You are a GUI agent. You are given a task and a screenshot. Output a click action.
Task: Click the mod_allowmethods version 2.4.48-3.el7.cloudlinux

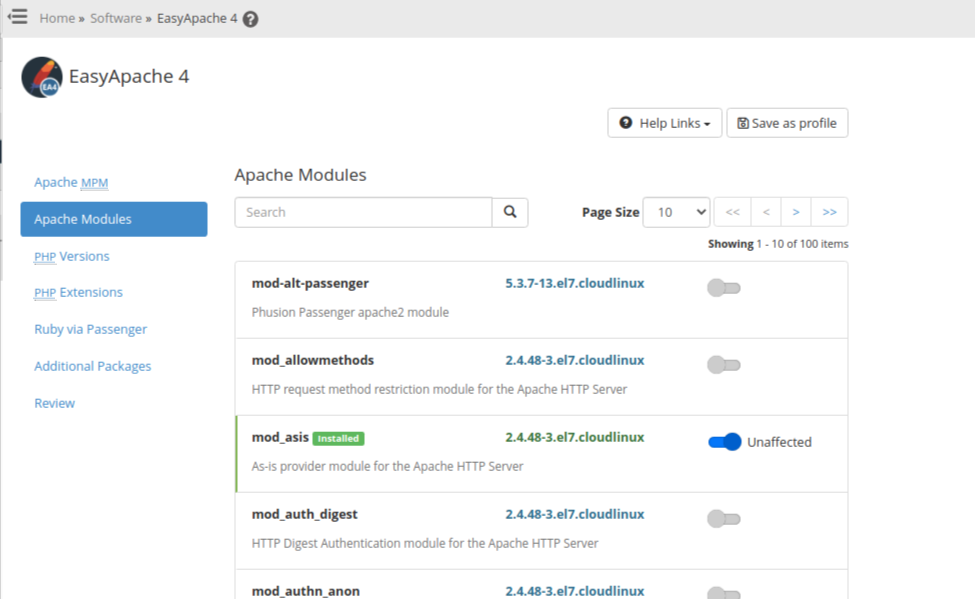[575, 360]
